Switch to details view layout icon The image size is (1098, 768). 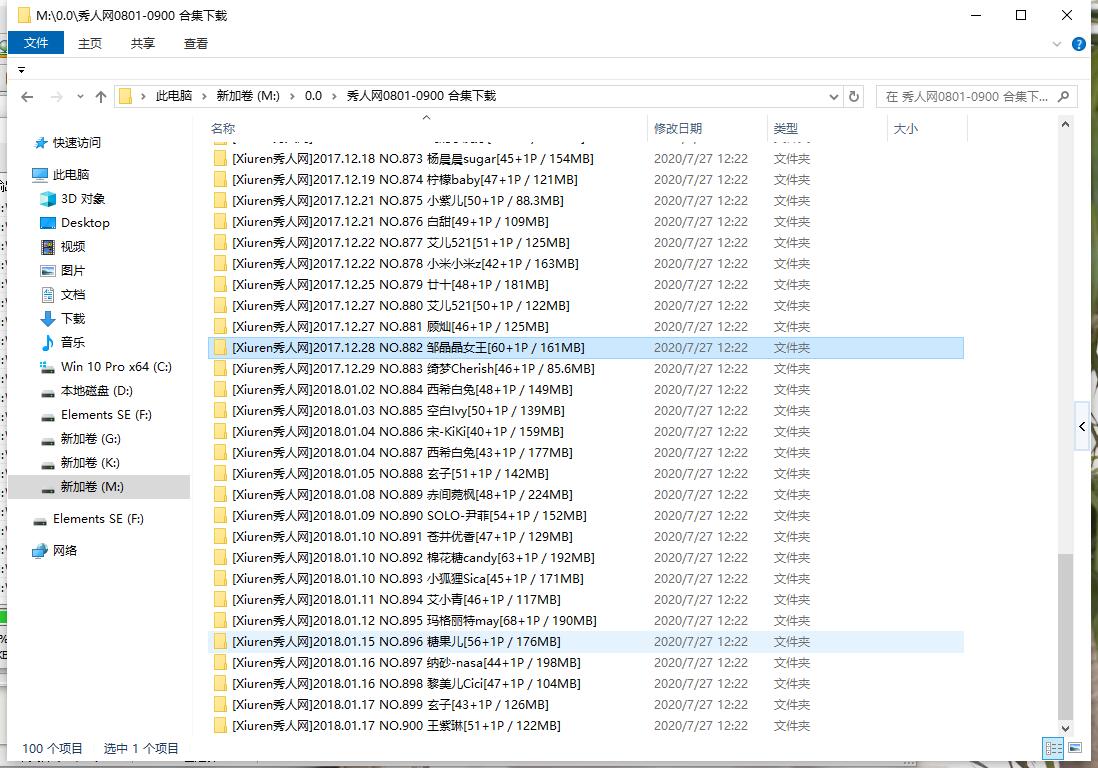coord(1053,748)
